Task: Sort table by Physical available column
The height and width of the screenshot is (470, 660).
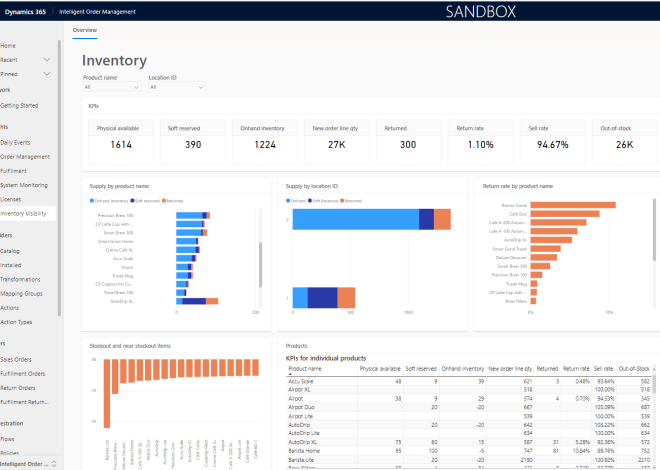Action: (x=380, y=369)
